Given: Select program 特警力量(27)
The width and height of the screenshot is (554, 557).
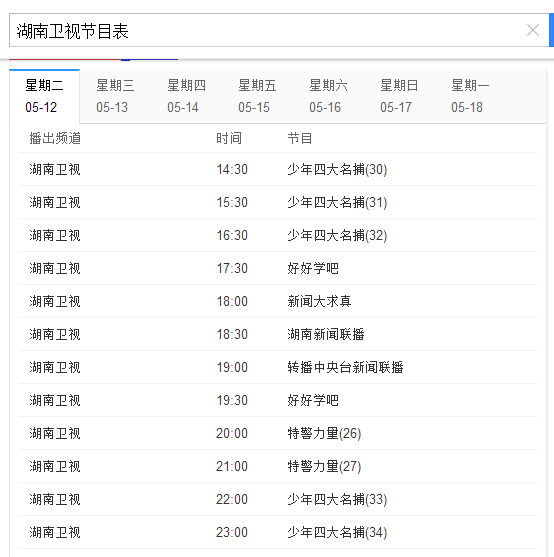Looking at the screenshot, I should [x=324, y=467].
